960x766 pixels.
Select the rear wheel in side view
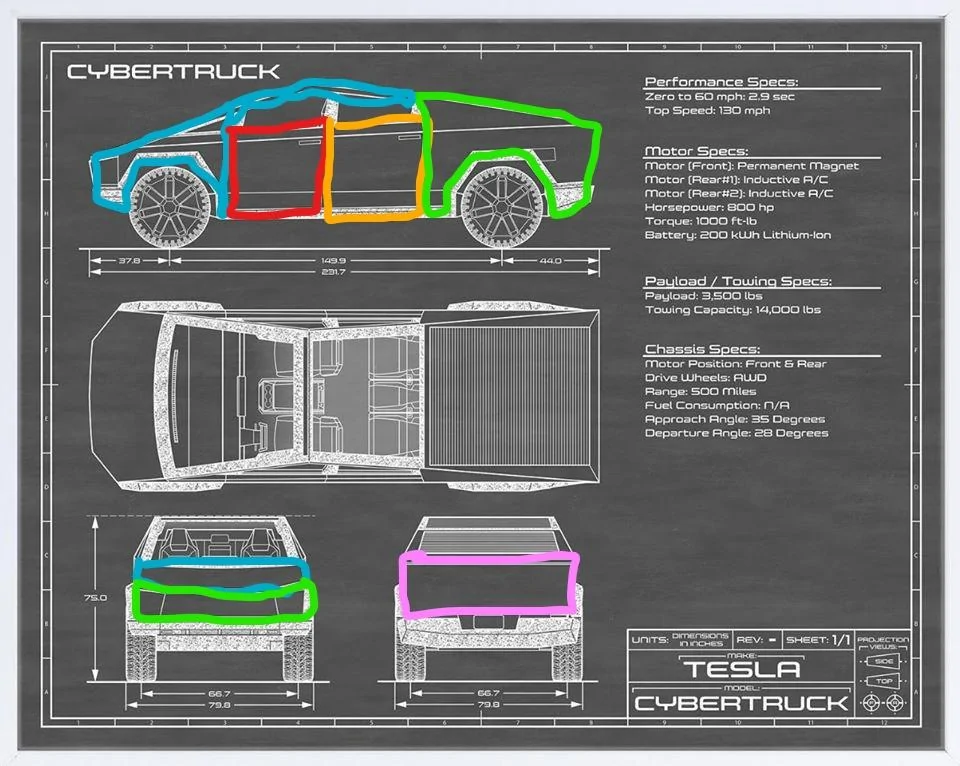tap(501, 206)
